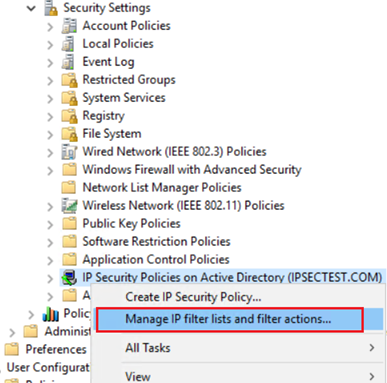This screenshot has width=387, height=383.
Task: Collapse the Security Settings node
Action: (31, 8)
